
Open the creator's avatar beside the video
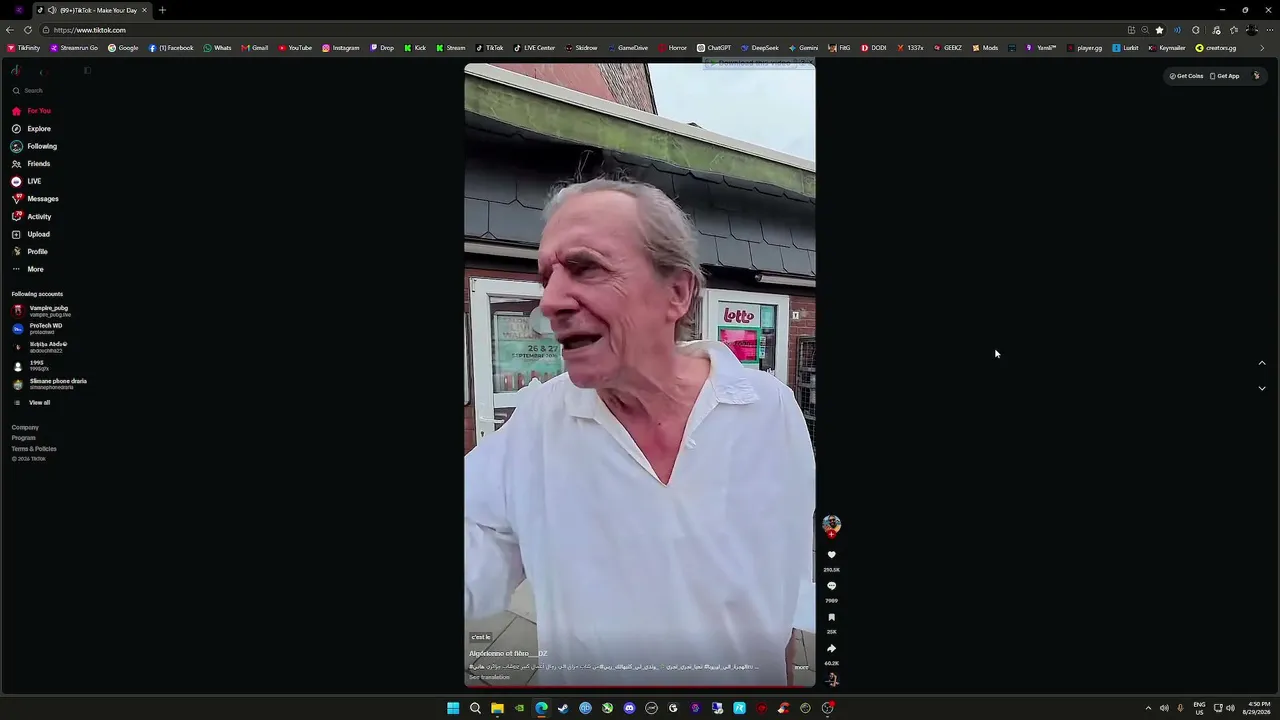(x=831, y=524)
